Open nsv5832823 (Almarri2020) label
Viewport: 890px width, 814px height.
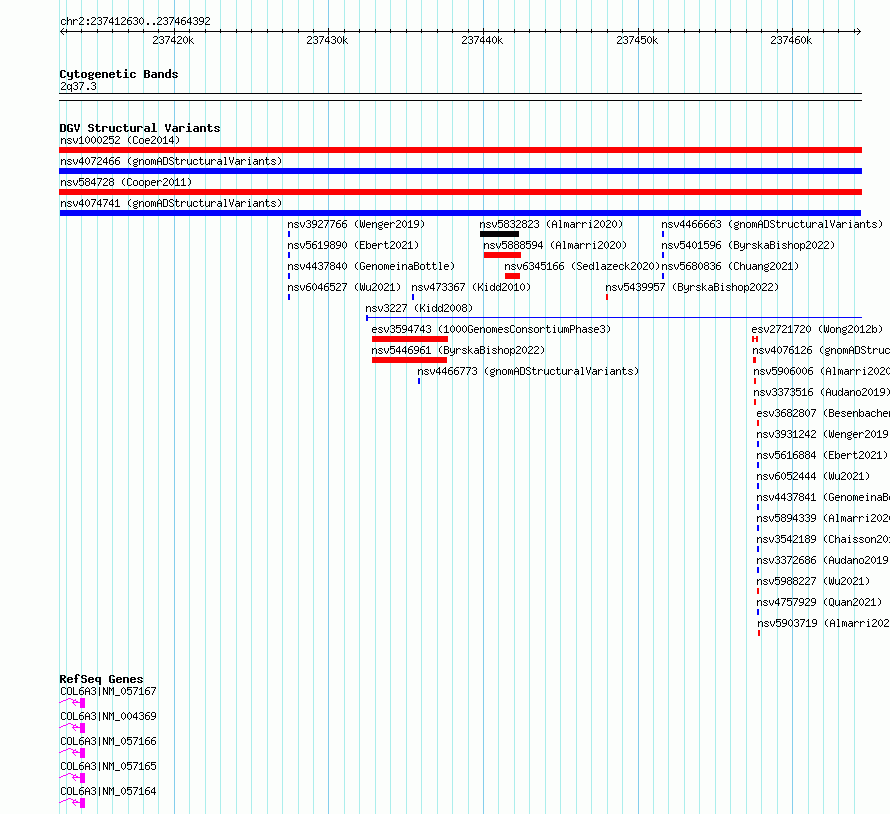pos(551,224)
